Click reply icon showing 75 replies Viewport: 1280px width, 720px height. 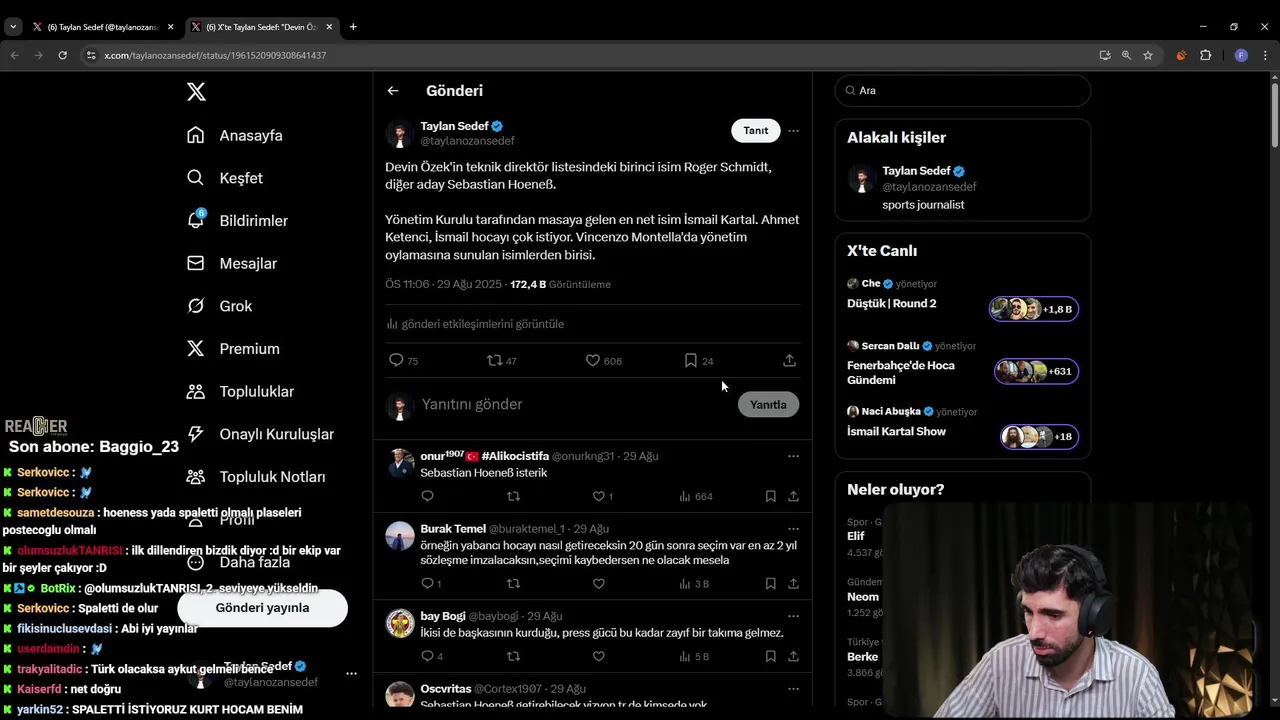[403, 360]
